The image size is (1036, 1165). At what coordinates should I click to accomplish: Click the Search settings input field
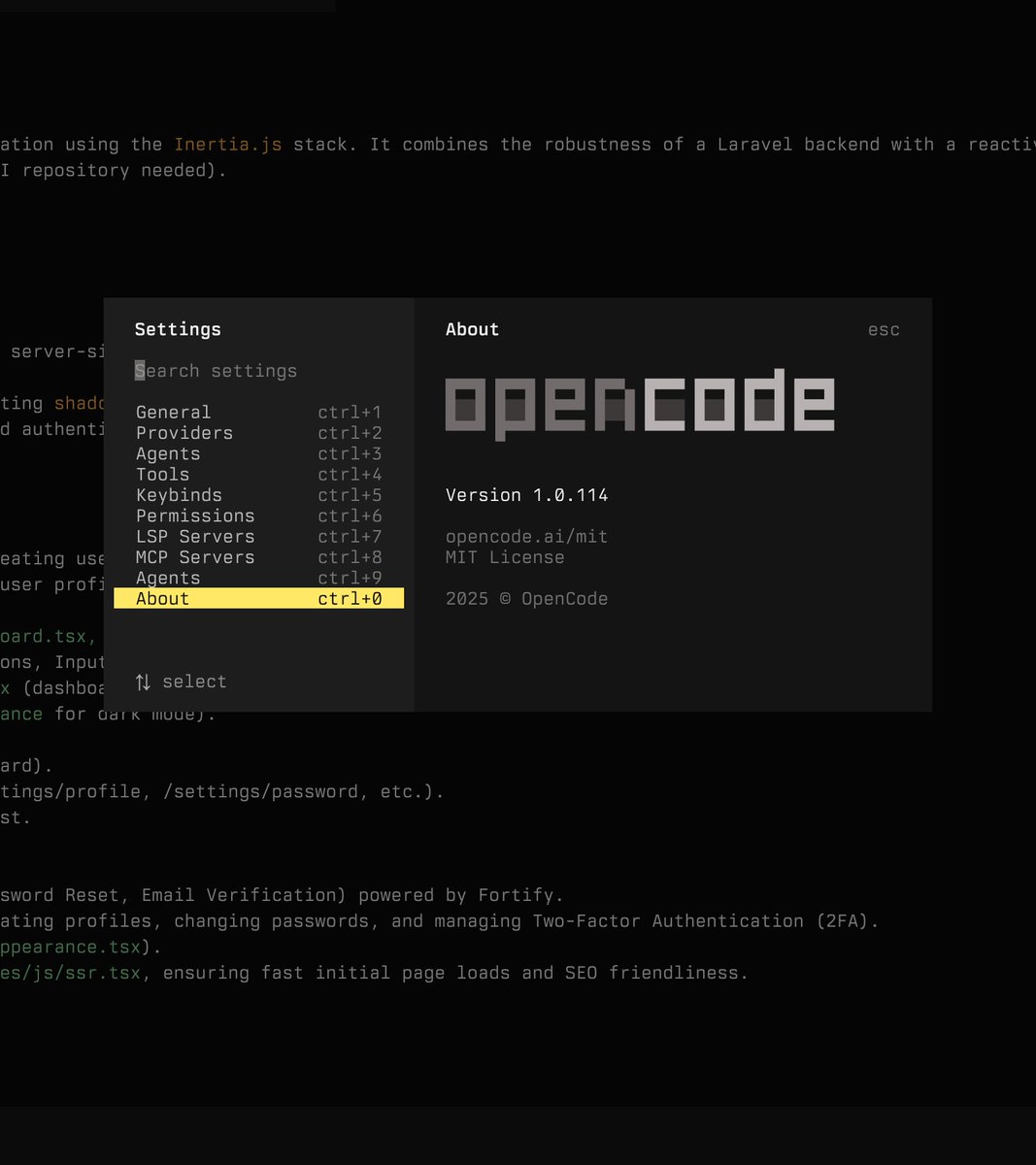tap(216, 371)
